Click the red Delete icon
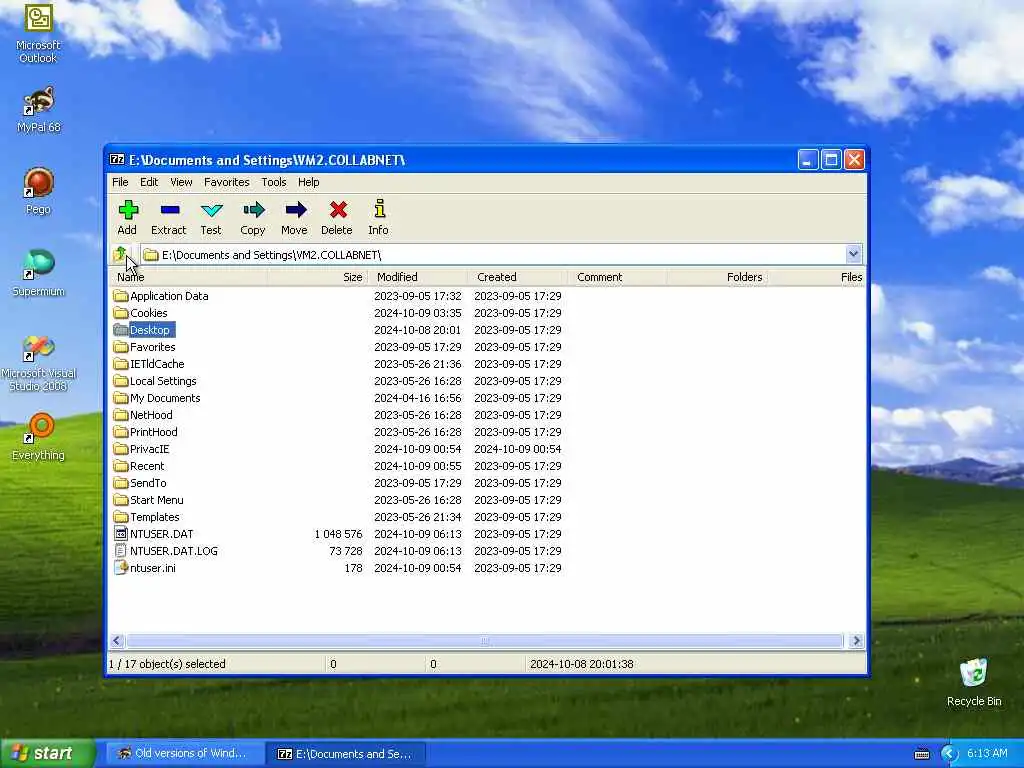 pyautogui.click(x=338, y=210)
